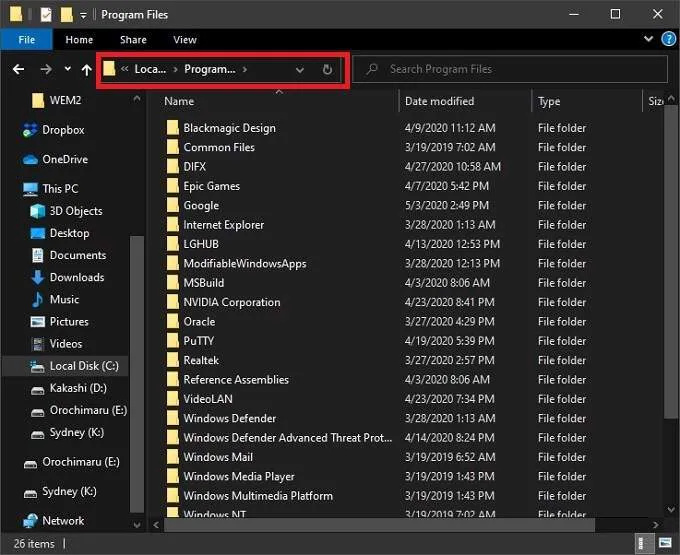Expand the address bar history dropdown

(300, 70)
